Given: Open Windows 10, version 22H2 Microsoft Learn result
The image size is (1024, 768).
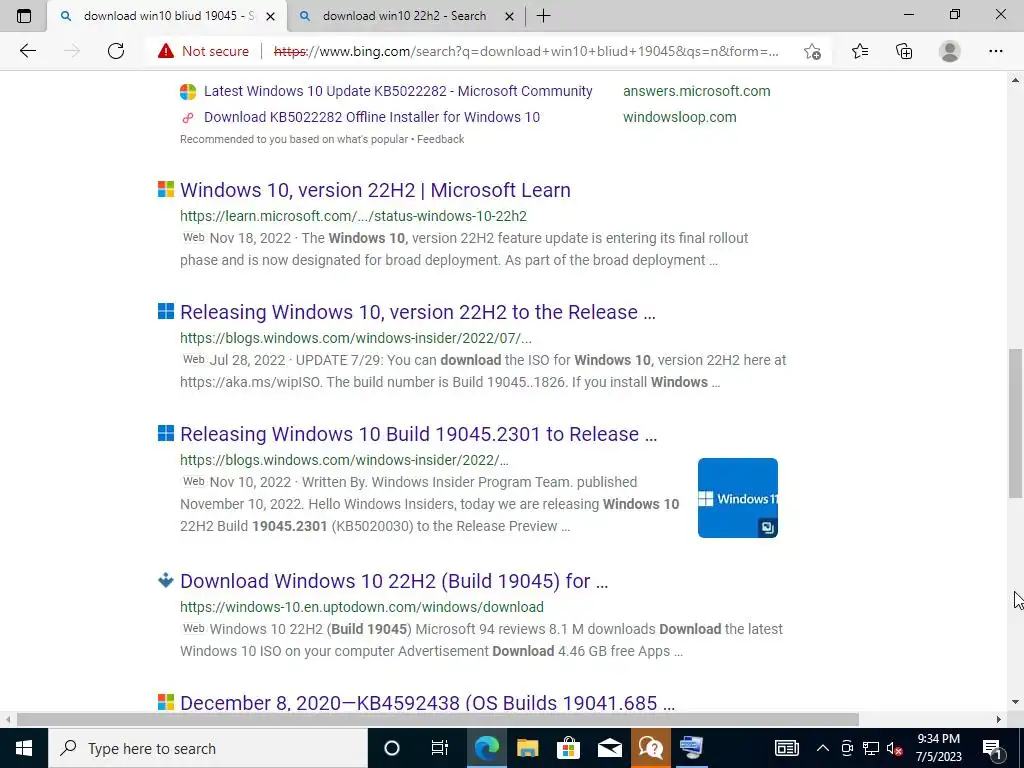Looking at the screenshot, I should click(x=376, y=190).
